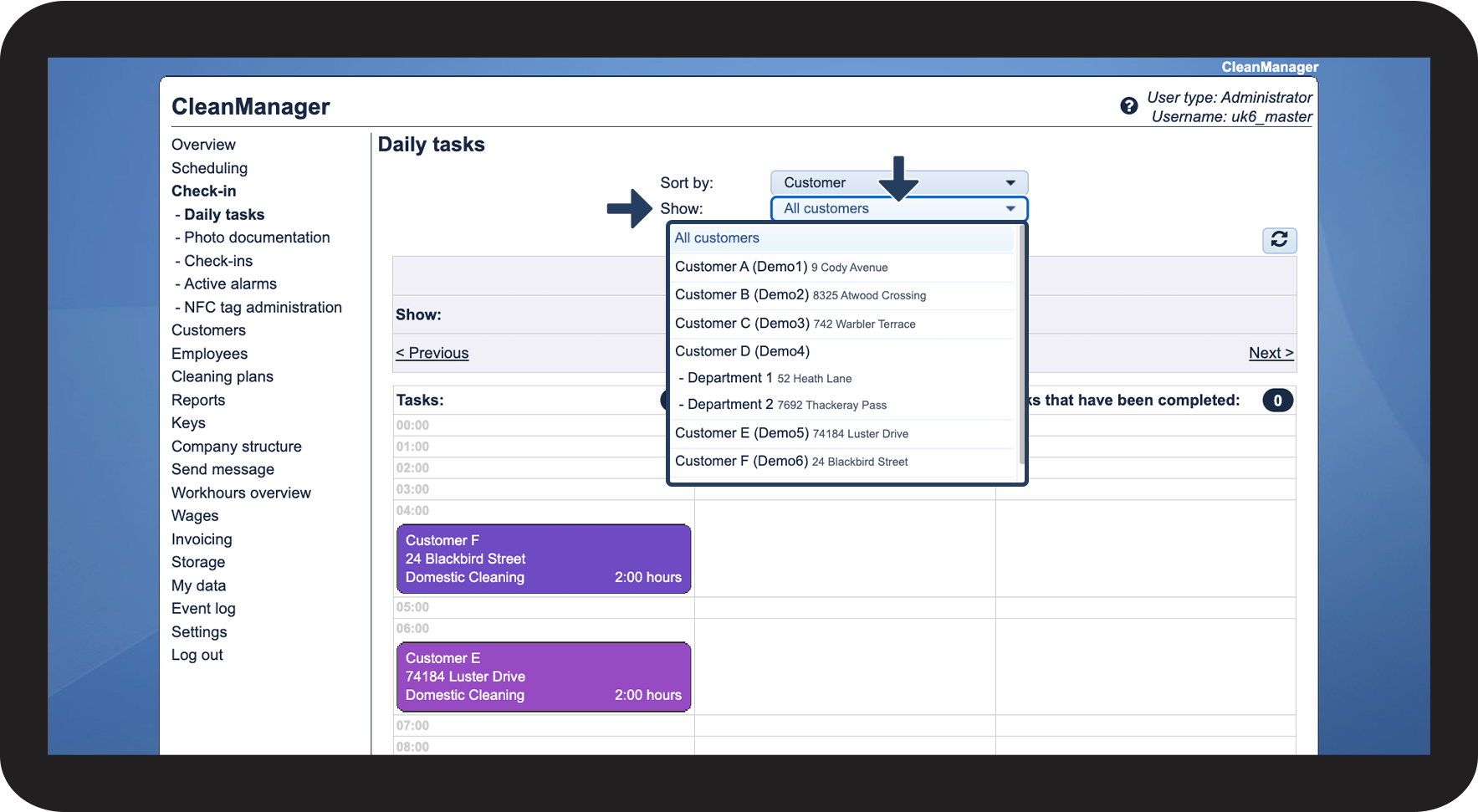This screenshot has height=812, width=1478.
Task: Open the Sort by Customer dropdown
Action: [x=899, y=182]
